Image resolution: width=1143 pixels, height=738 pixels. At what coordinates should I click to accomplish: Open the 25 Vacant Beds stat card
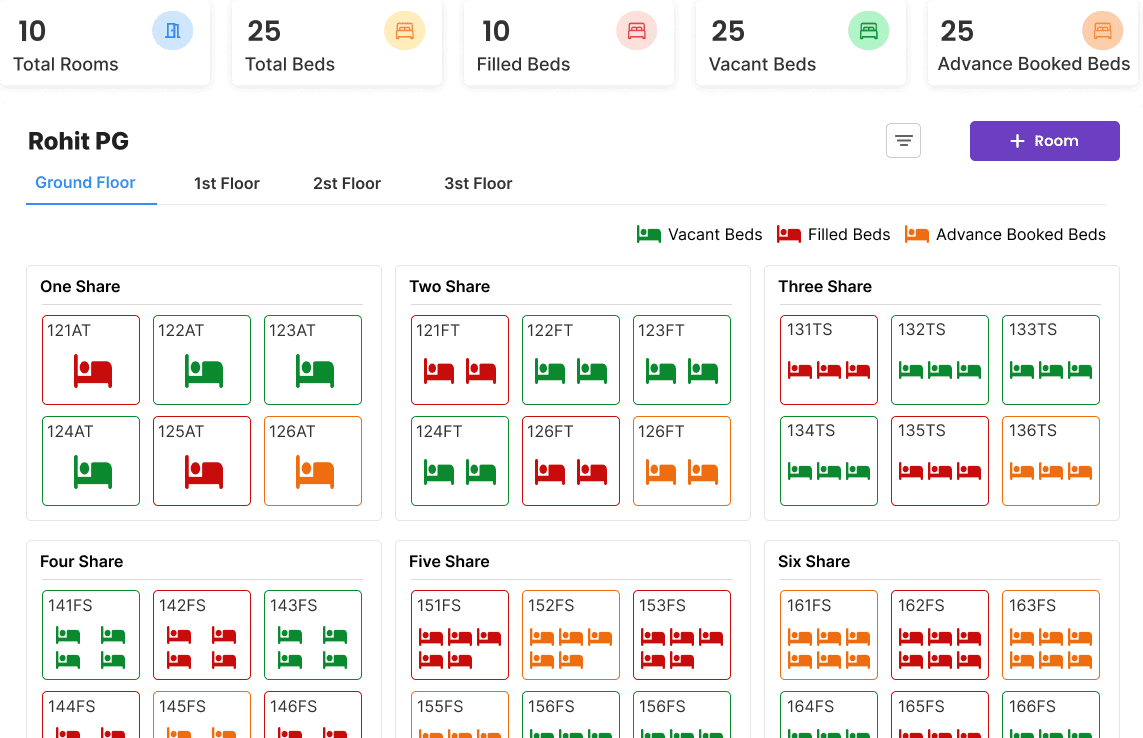pos(800,43)
